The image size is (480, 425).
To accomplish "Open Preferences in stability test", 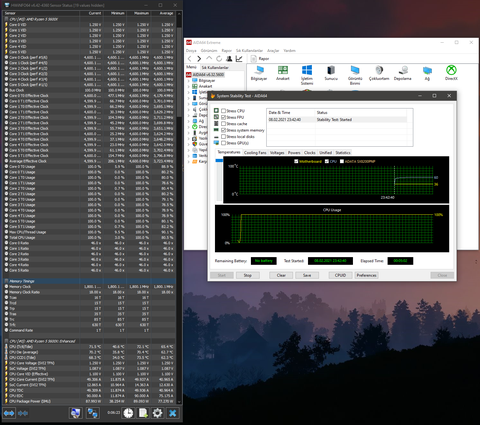I will click(x=366, y=275).
